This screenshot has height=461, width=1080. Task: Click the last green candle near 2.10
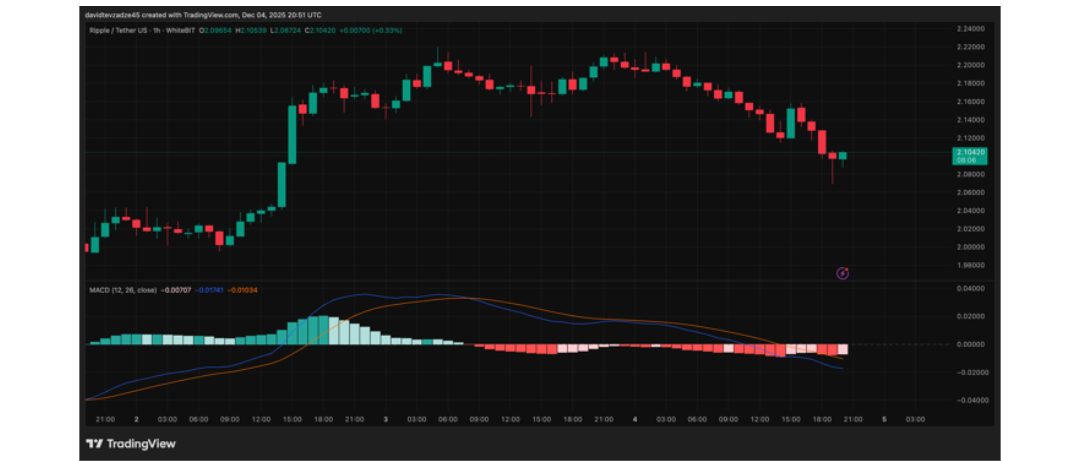click(842, 156)
